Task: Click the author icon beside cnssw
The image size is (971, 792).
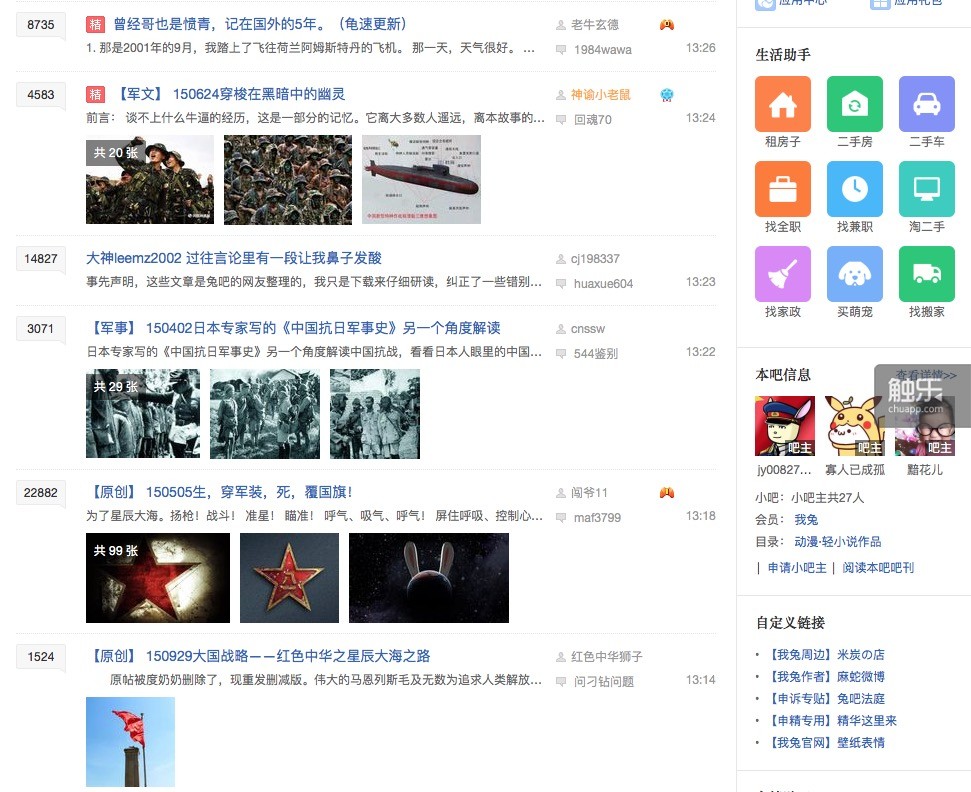Action: point(560,329)
